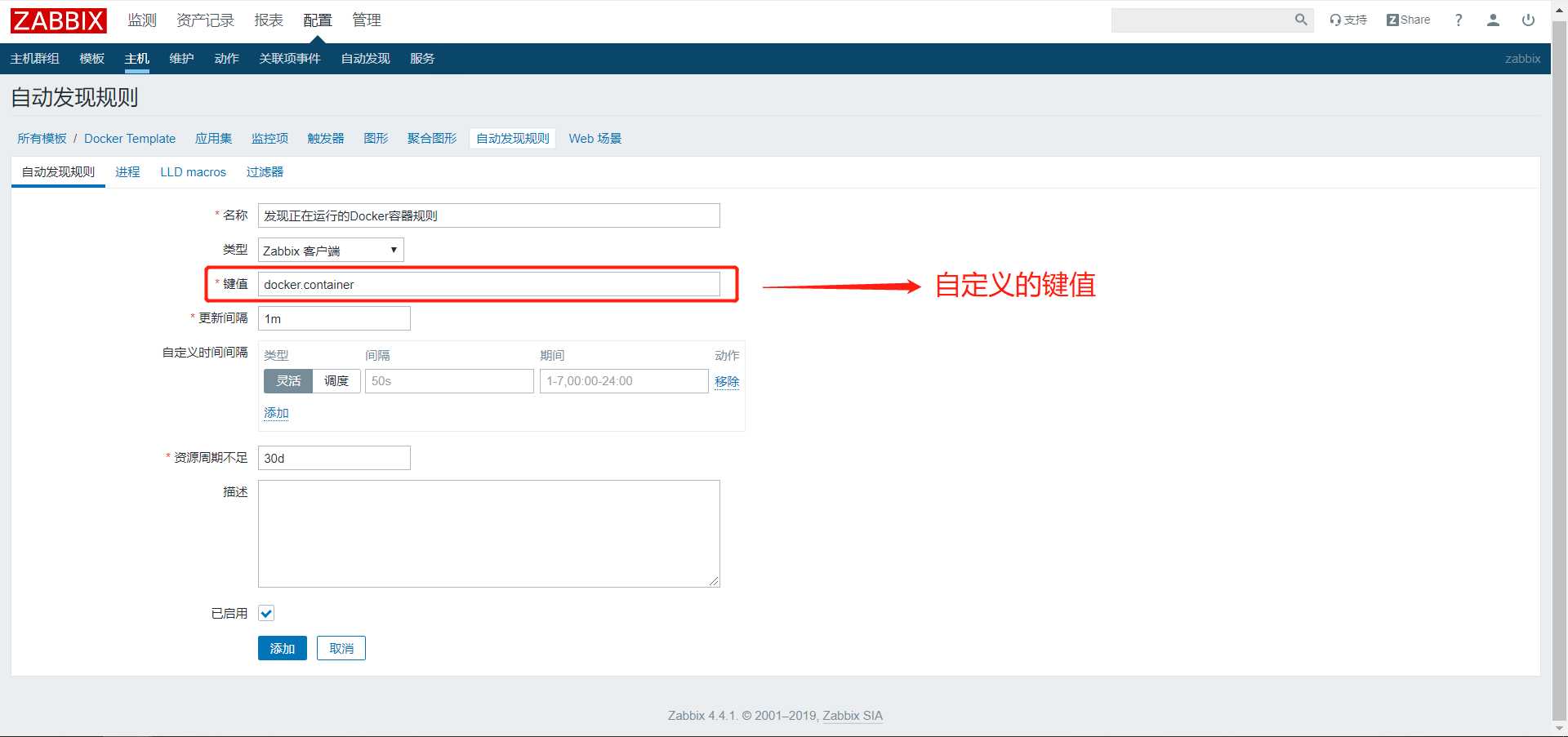Open the 监控项 link

coord(270,139)
